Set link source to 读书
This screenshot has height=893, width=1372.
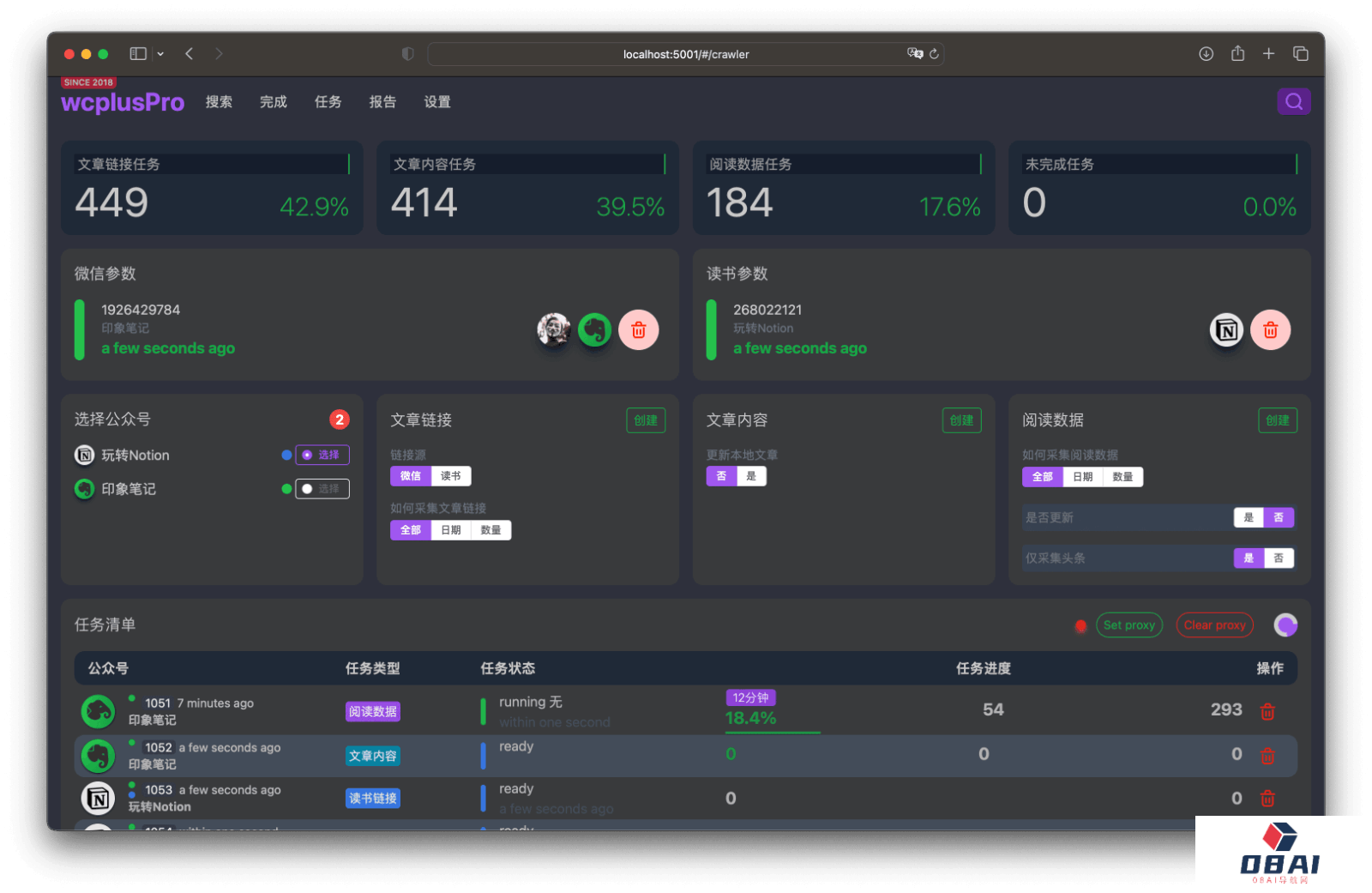click(451, 476)
